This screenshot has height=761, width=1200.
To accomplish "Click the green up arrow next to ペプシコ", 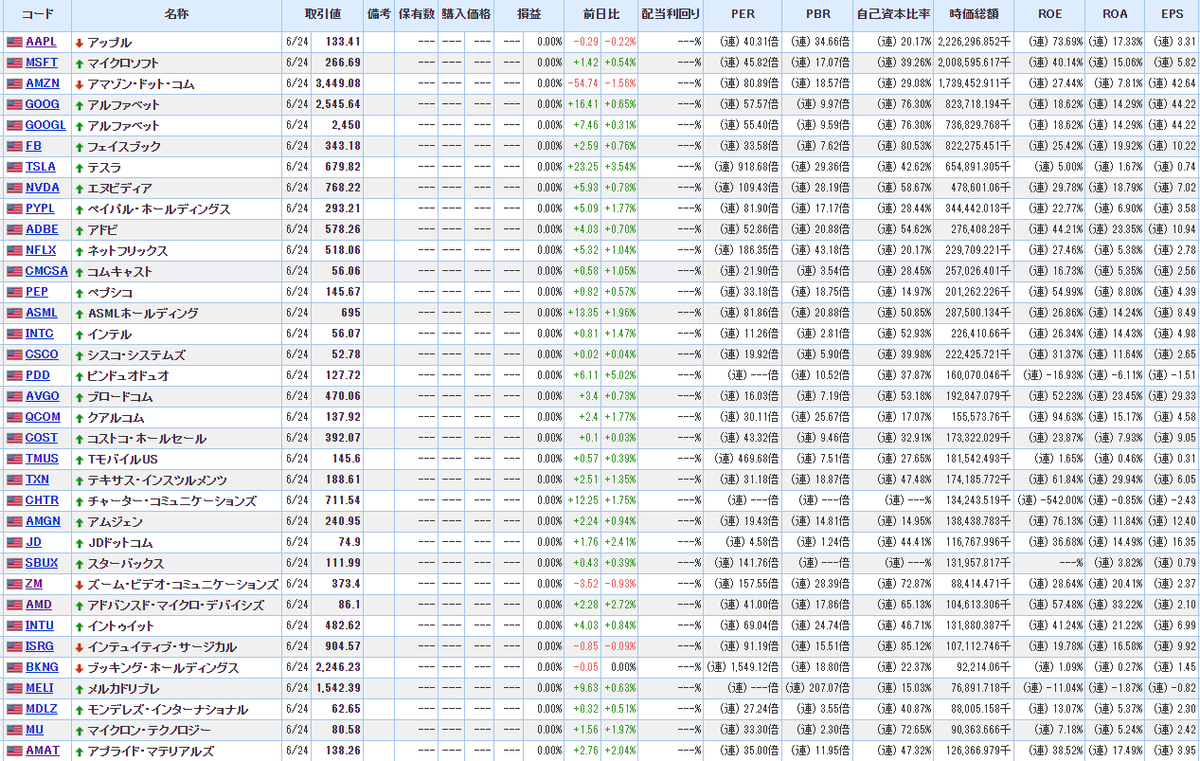I will pos(79,293).
